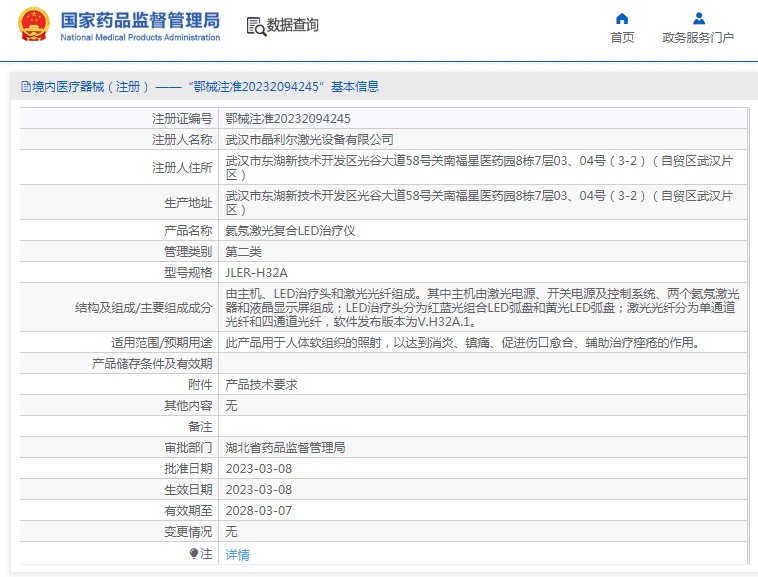Select the 生效日期 value 2023-03-08
This screenshot has height=577, width=758.
point(259,490)
